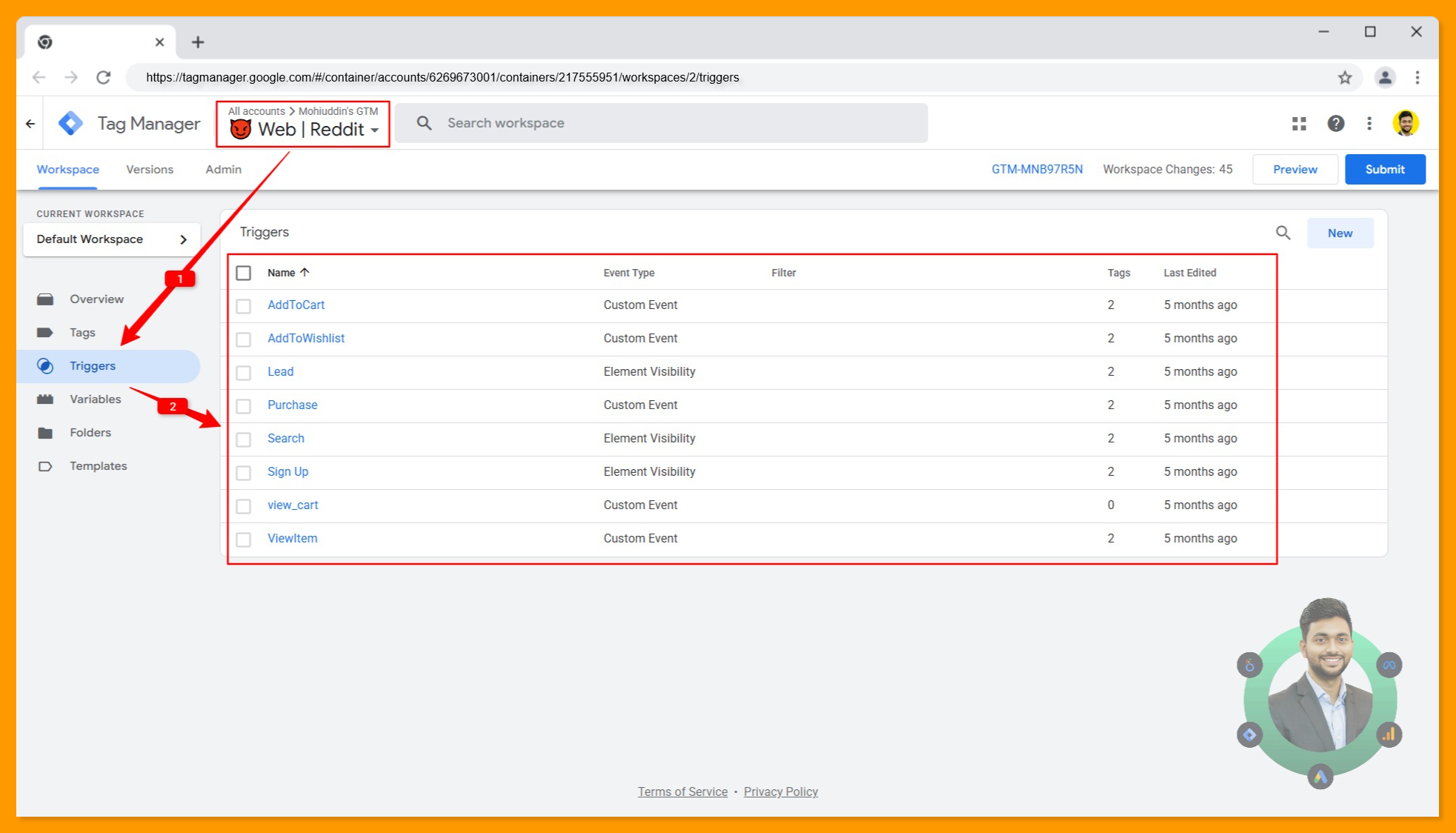Check the AddToCart trigger checkbox
Screen dimensions: 1456x833
[x=244, y=305]
